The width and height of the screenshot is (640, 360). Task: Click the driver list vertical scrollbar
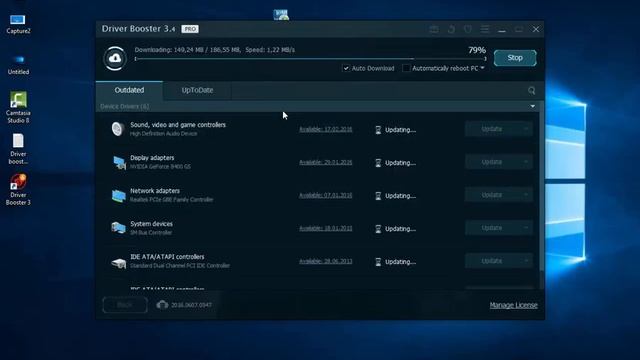pos(542,186)
